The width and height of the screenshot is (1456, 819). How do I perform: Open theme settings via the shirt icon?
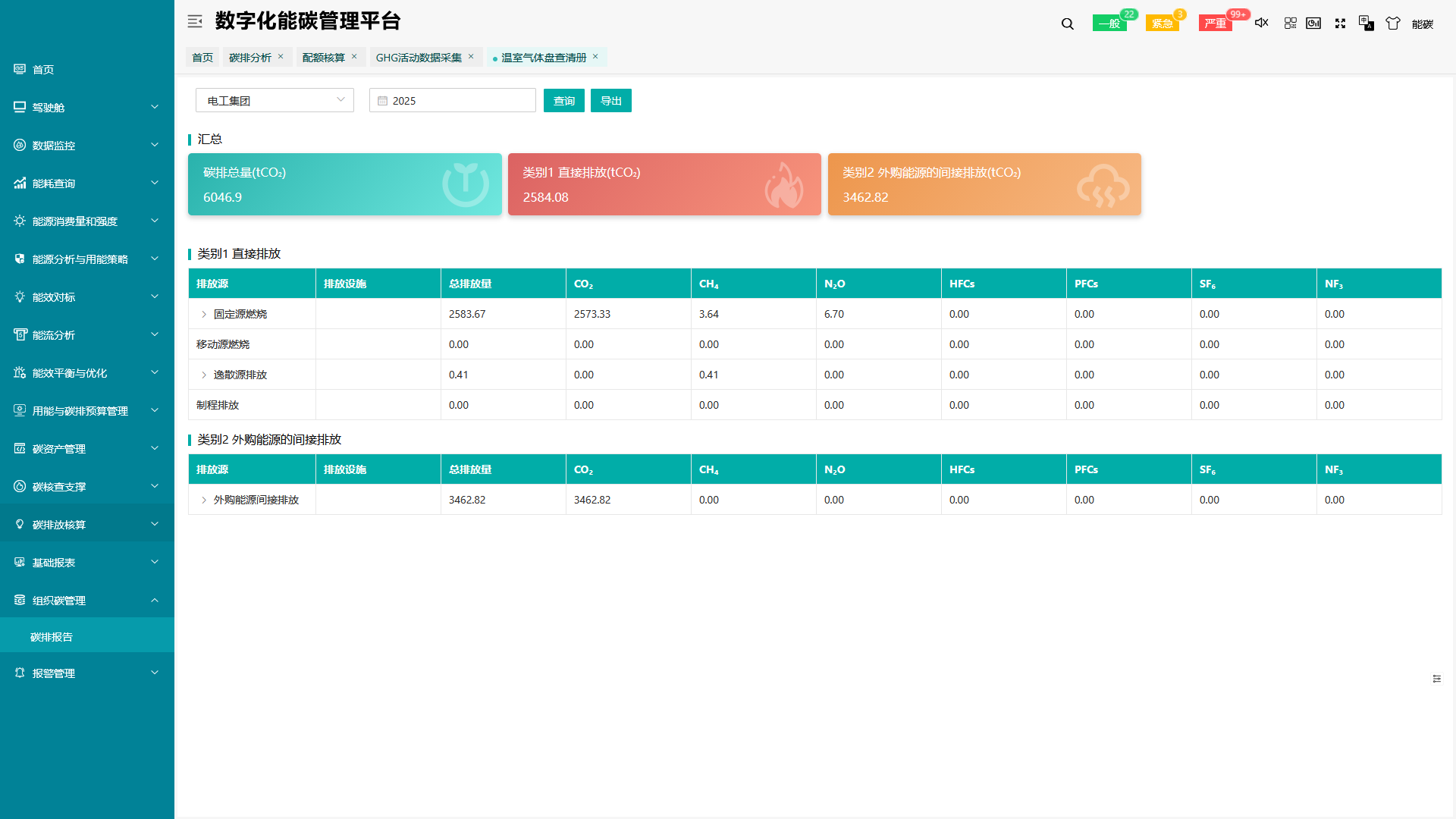(1392, 24)
